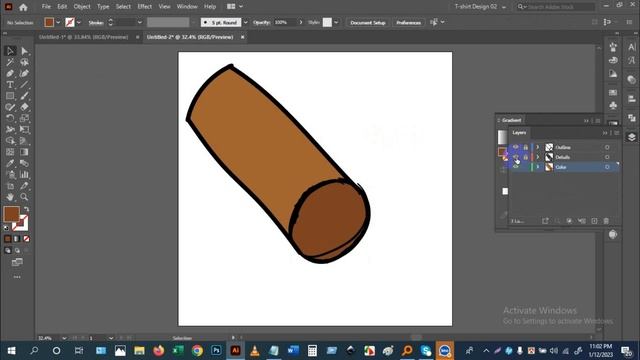The image size is (640, 360).
Task: Open zoom level dropdown in status bar
Action: click(64, 338)
